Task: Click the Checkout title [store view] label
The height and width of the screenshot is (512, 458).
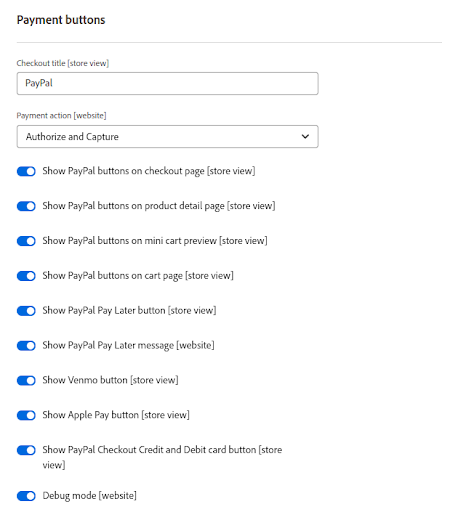Action: point(63,63)
